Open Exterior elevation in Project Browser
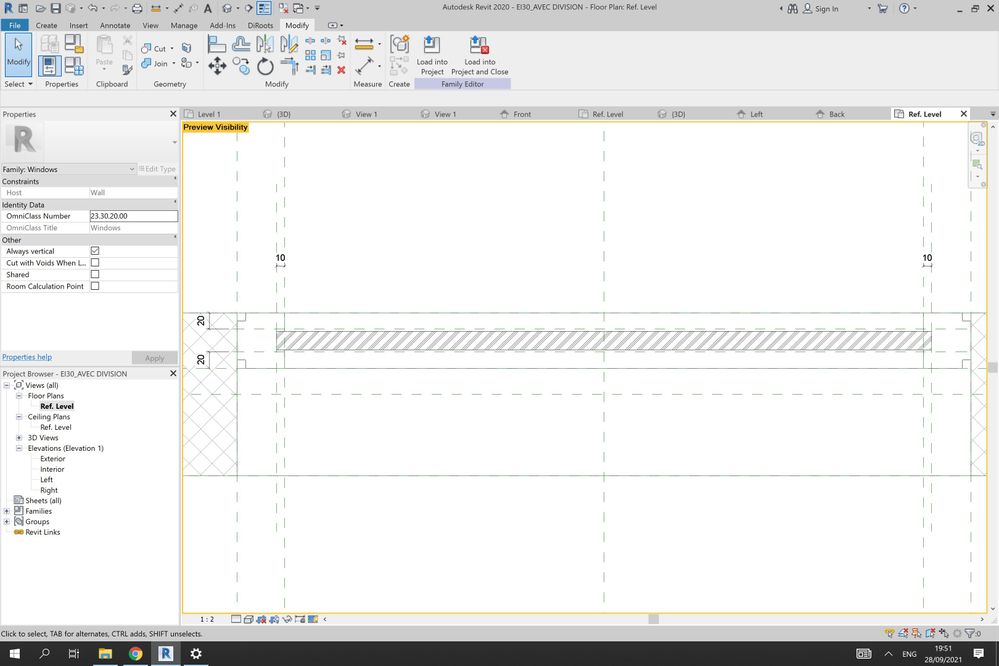The image size is (999, 666). point(52,459)
